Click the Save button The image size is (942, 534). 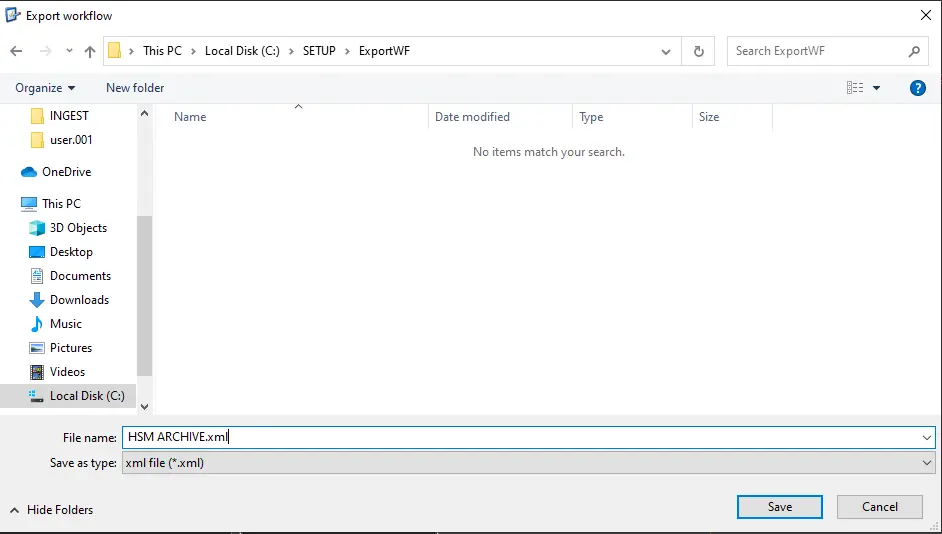pos(779,507)
